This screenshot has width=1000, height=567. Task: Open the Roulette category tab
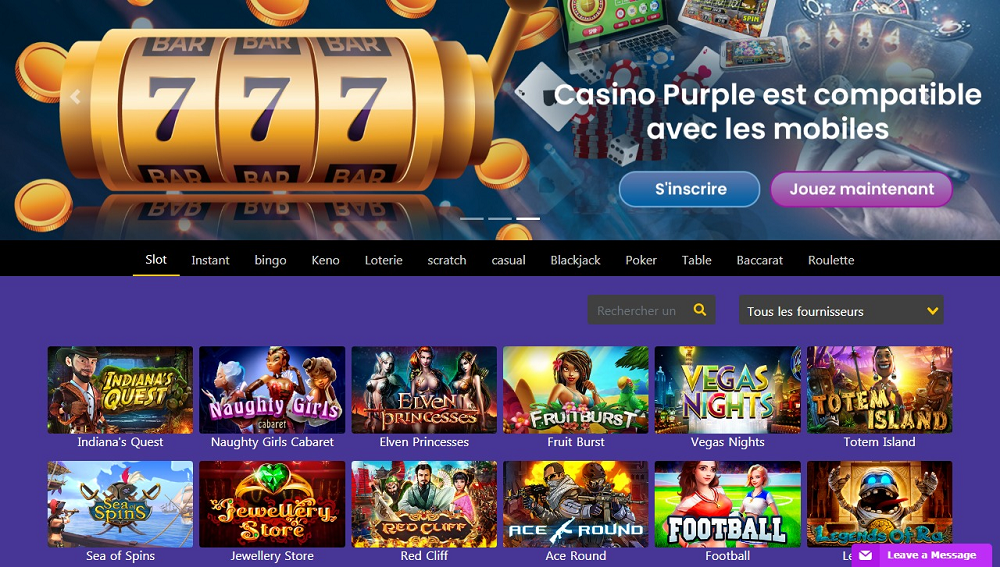pos(831,260)
